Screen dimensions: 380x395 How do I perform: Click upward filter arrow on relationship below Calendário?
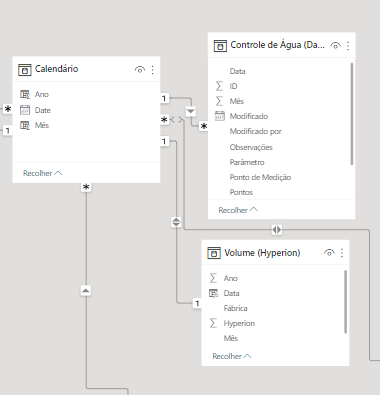pos(86,291)
